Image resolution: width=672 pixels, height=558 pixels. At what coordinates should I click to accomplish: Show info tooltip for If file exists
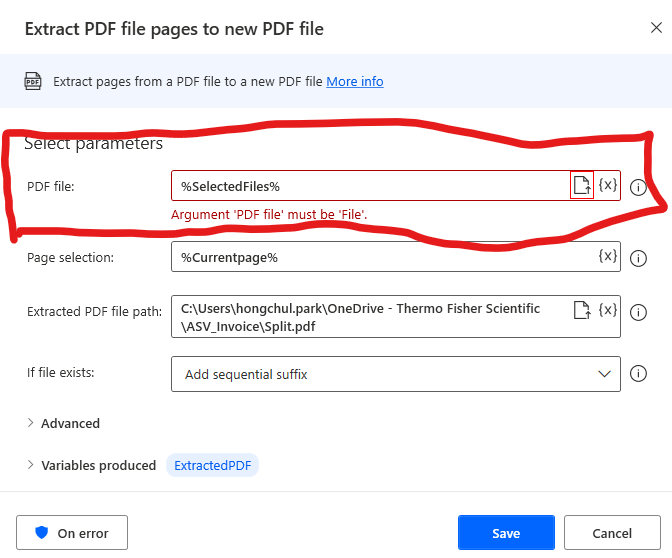(x=638, y=373)
